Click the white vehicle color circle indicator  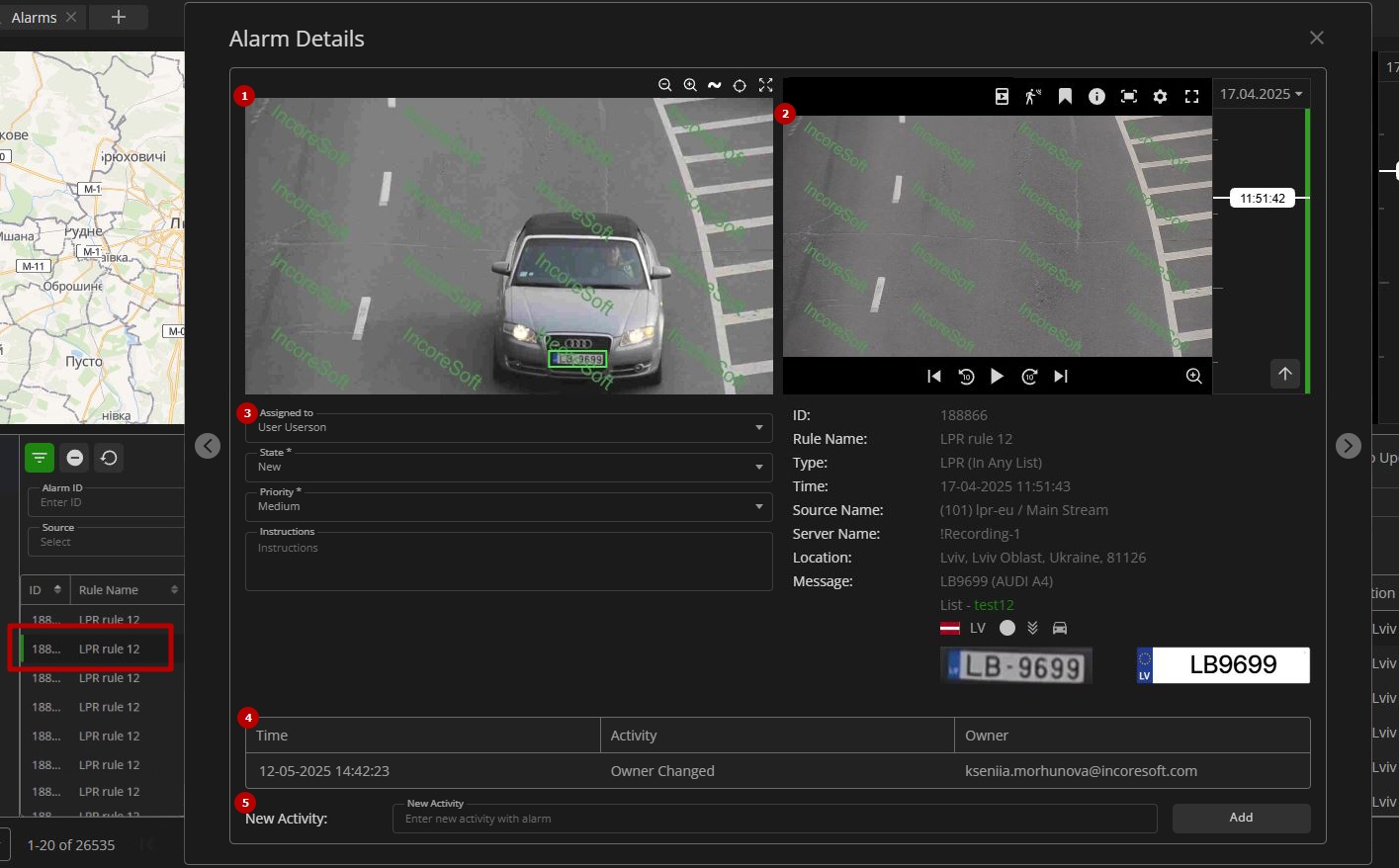coord(1007,628)
